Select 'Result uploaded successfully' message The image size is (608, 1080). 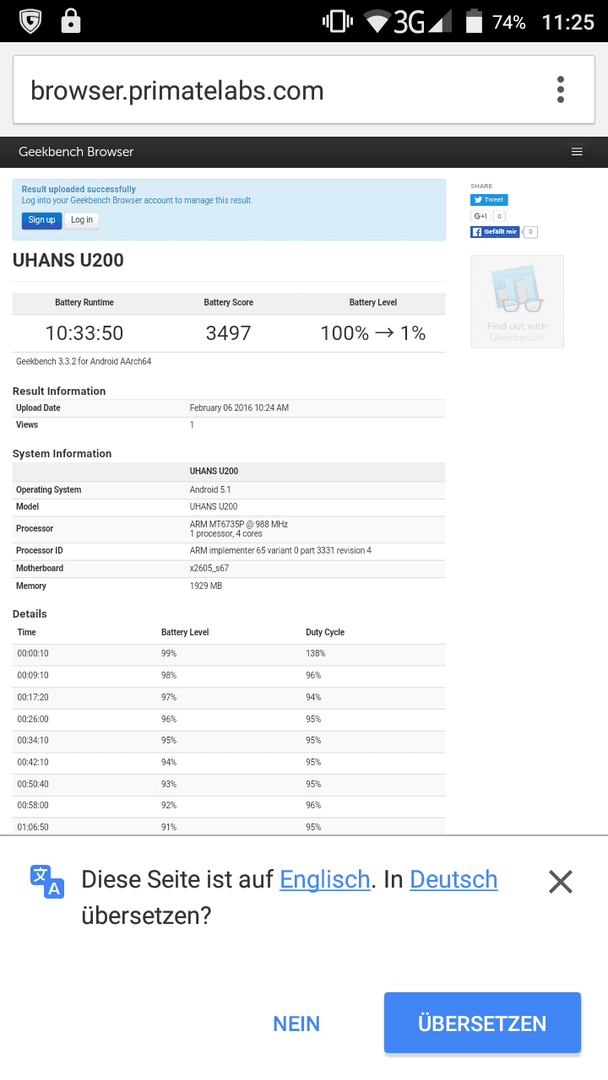pyautogui.click(x=78, y=189)
